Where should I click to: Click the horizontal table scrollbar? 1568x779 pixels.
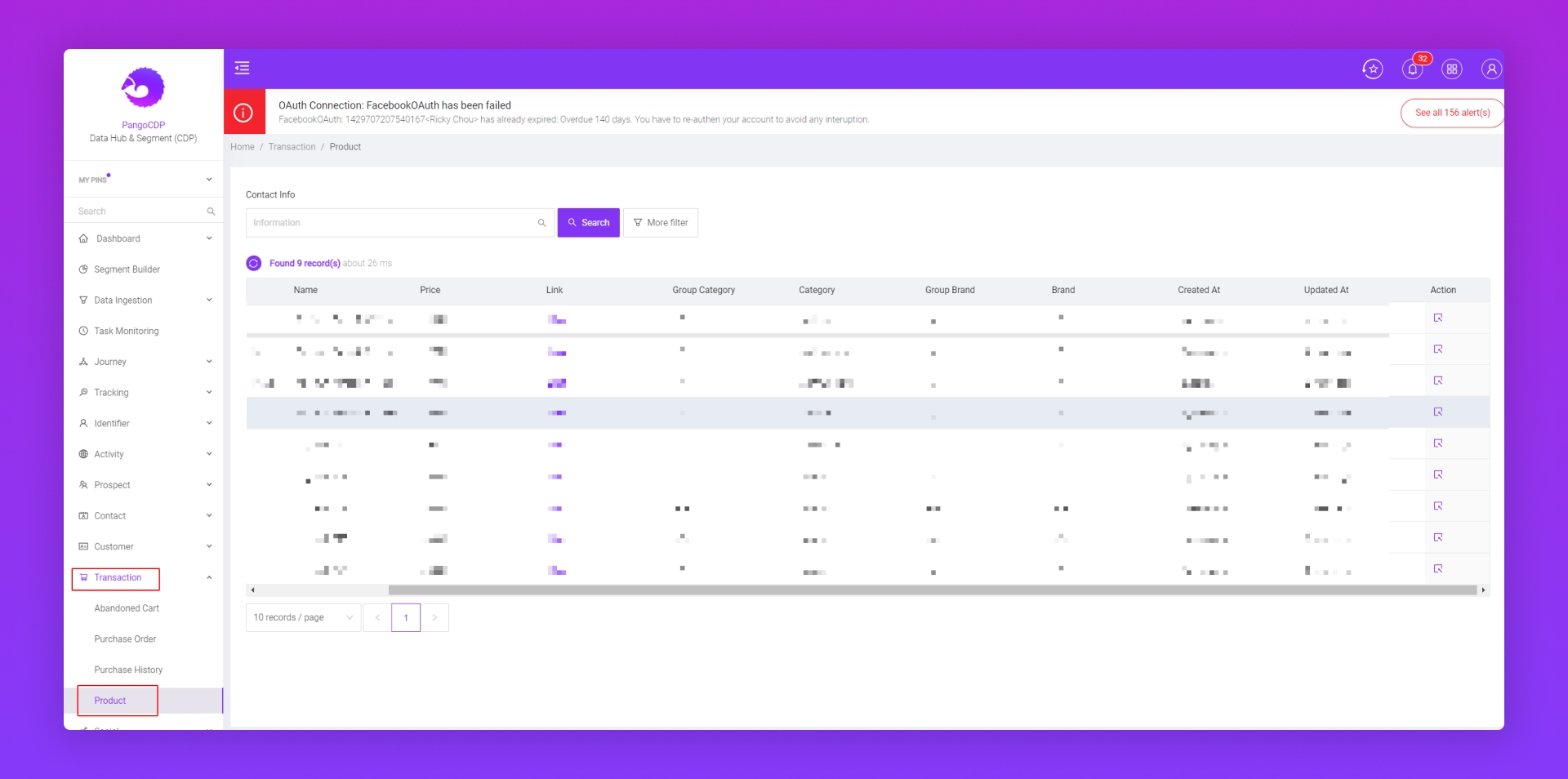pos(931,590)
